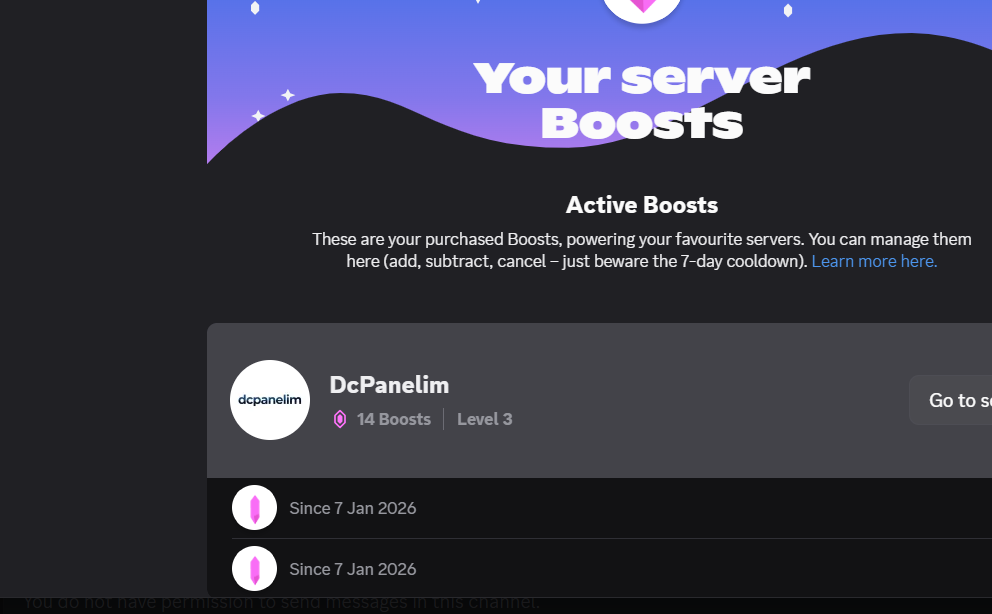992x614 pixels.
Task: Open the 'Learn more here.' link
Action: click(x=874, y=261)
